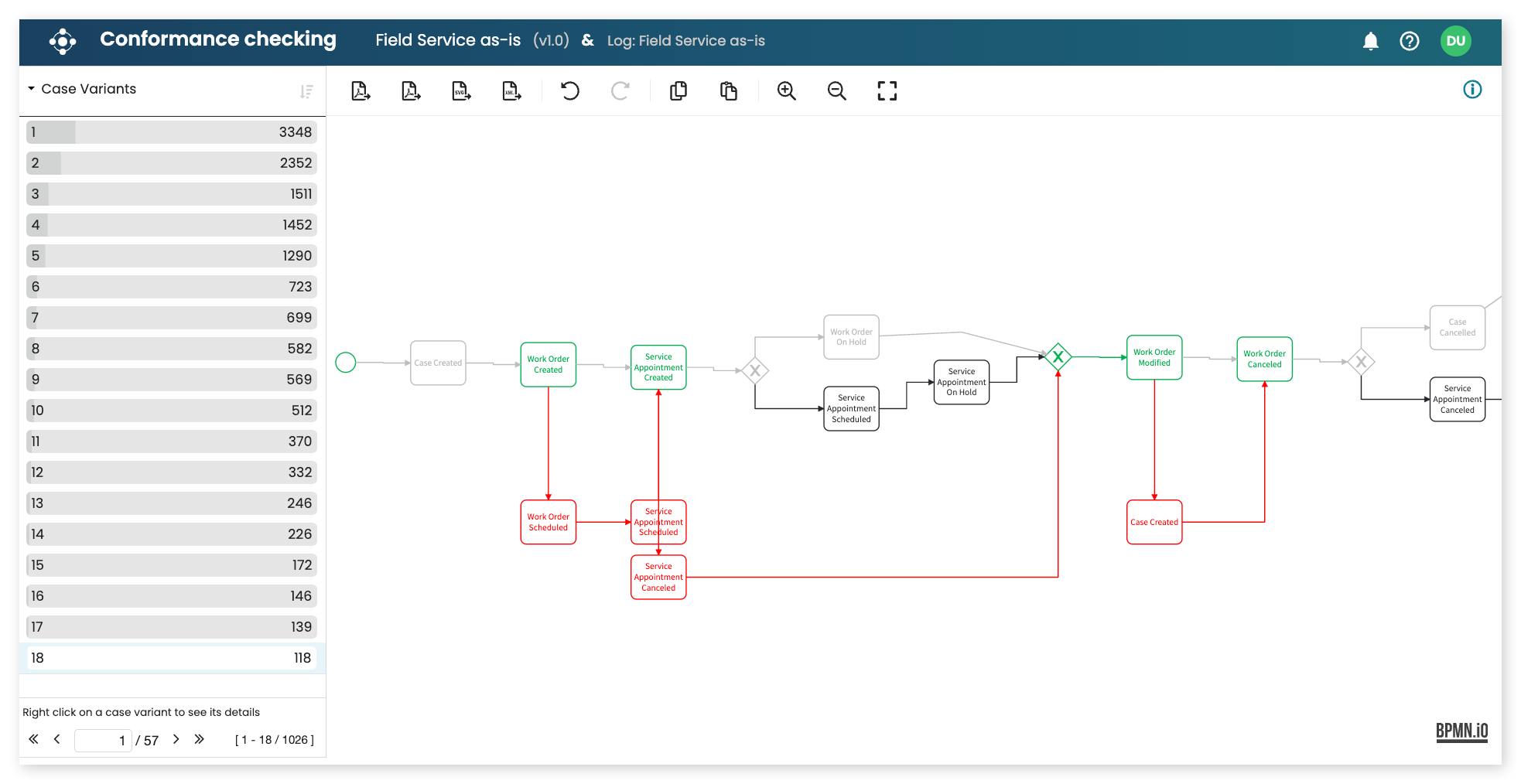Screen dimensions: 1521x784
Task: Copy the selected diagram element
Action: (x=678, y=90)
